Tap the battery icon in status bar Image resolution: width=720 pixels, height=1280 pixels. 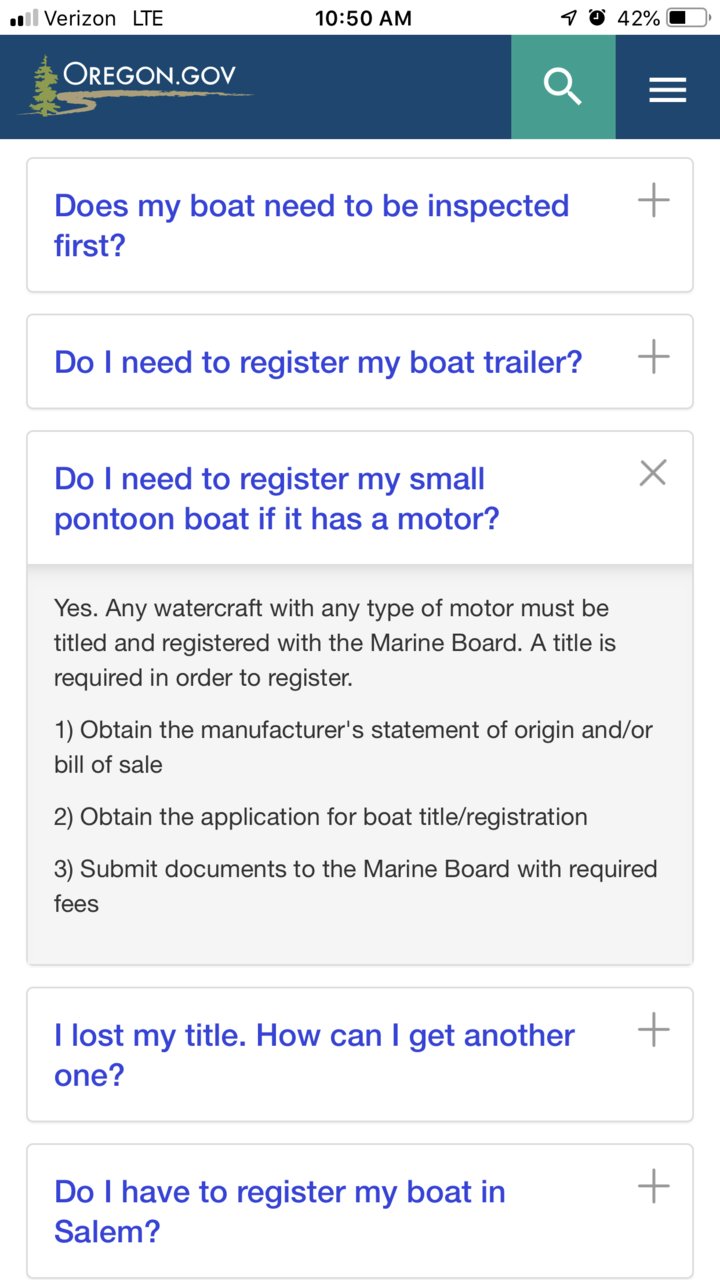tap(688, 18)
